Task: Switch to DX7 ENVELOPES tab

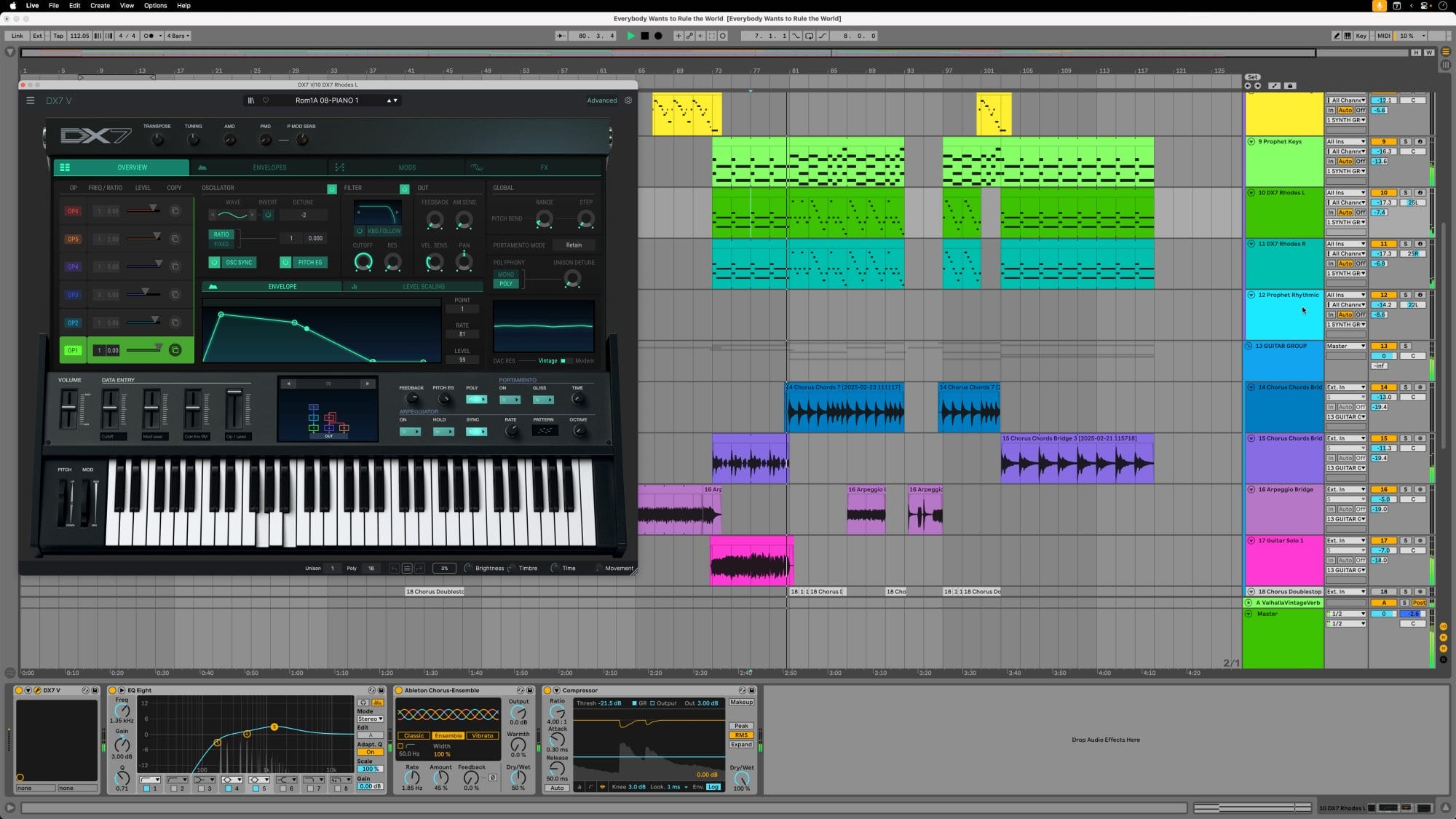Action: coord(260,167)
